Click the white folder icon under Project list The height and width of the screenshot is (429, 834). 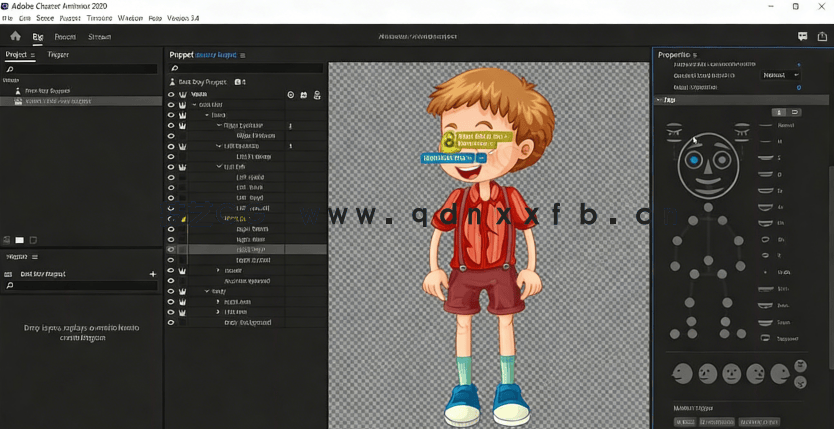tap(20, 240)
